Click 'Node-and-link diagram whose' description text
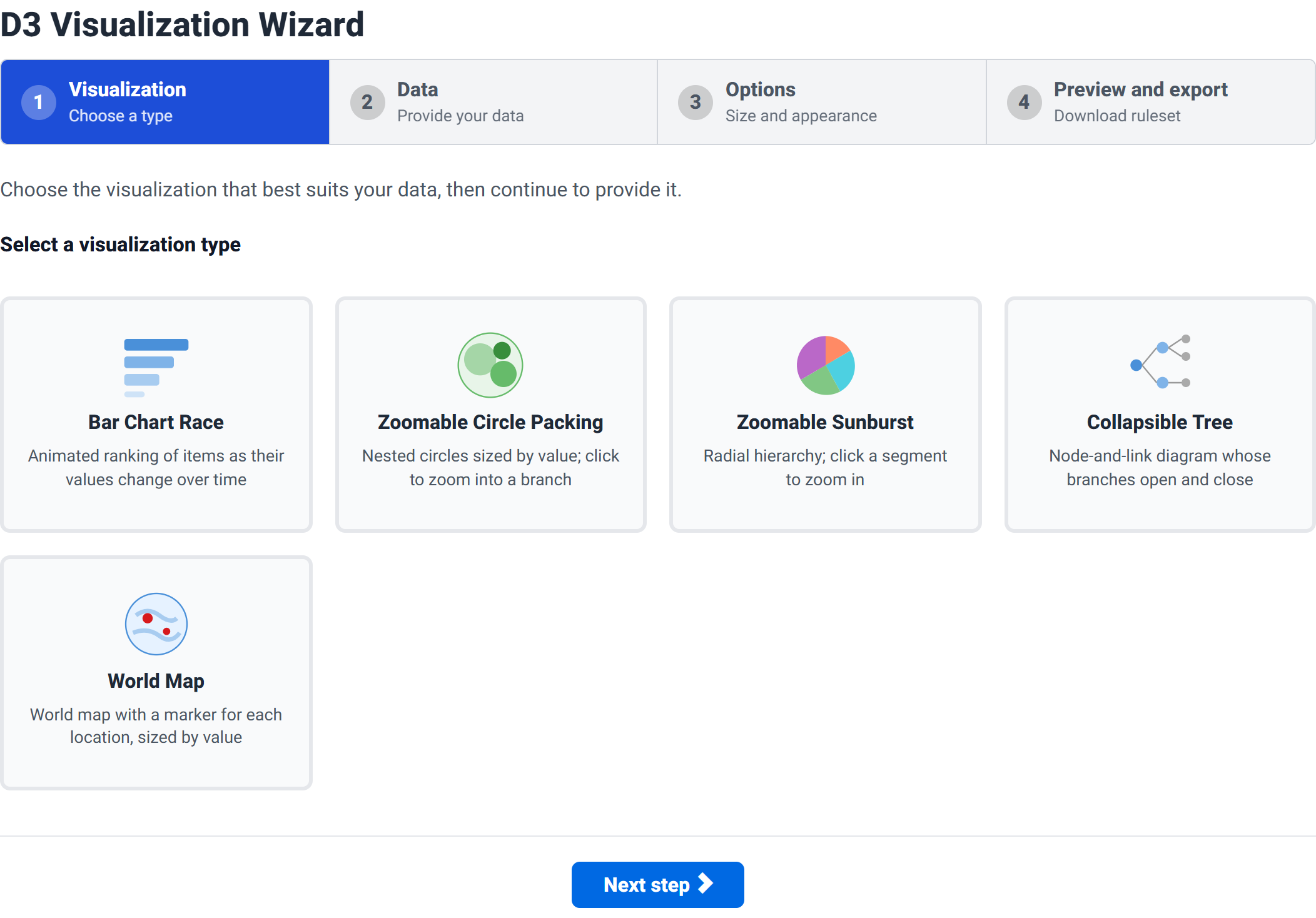 point(1160,467)
